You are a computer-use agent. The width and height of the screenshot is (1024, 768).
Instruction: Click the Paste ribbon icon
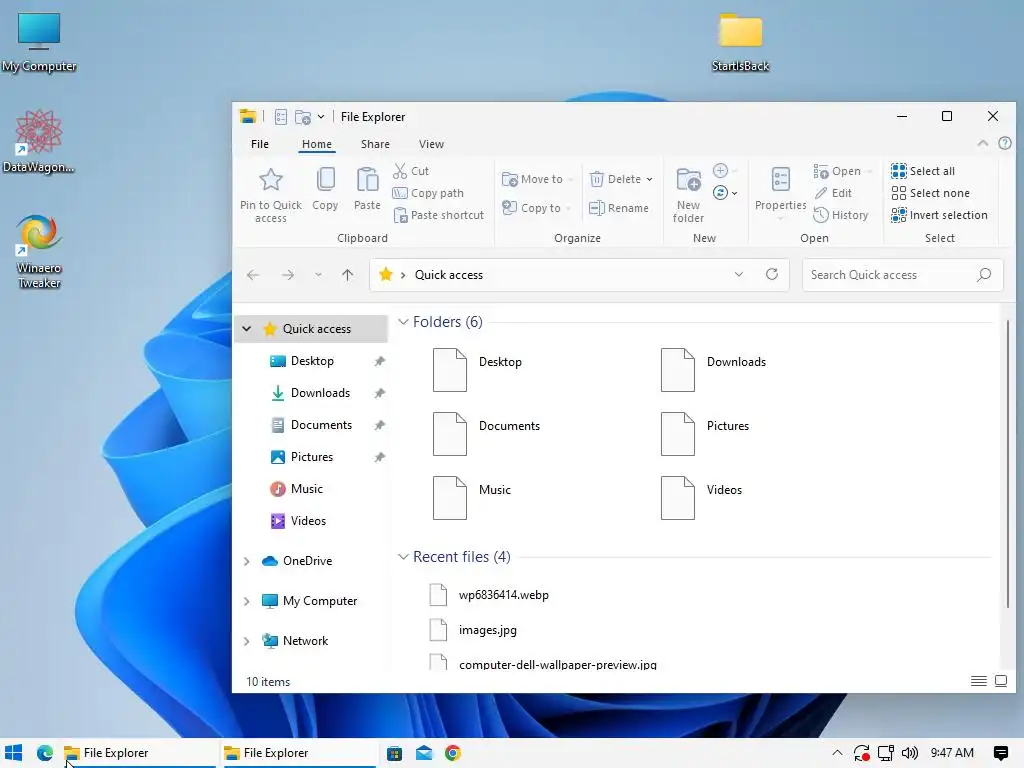(367, 180)
